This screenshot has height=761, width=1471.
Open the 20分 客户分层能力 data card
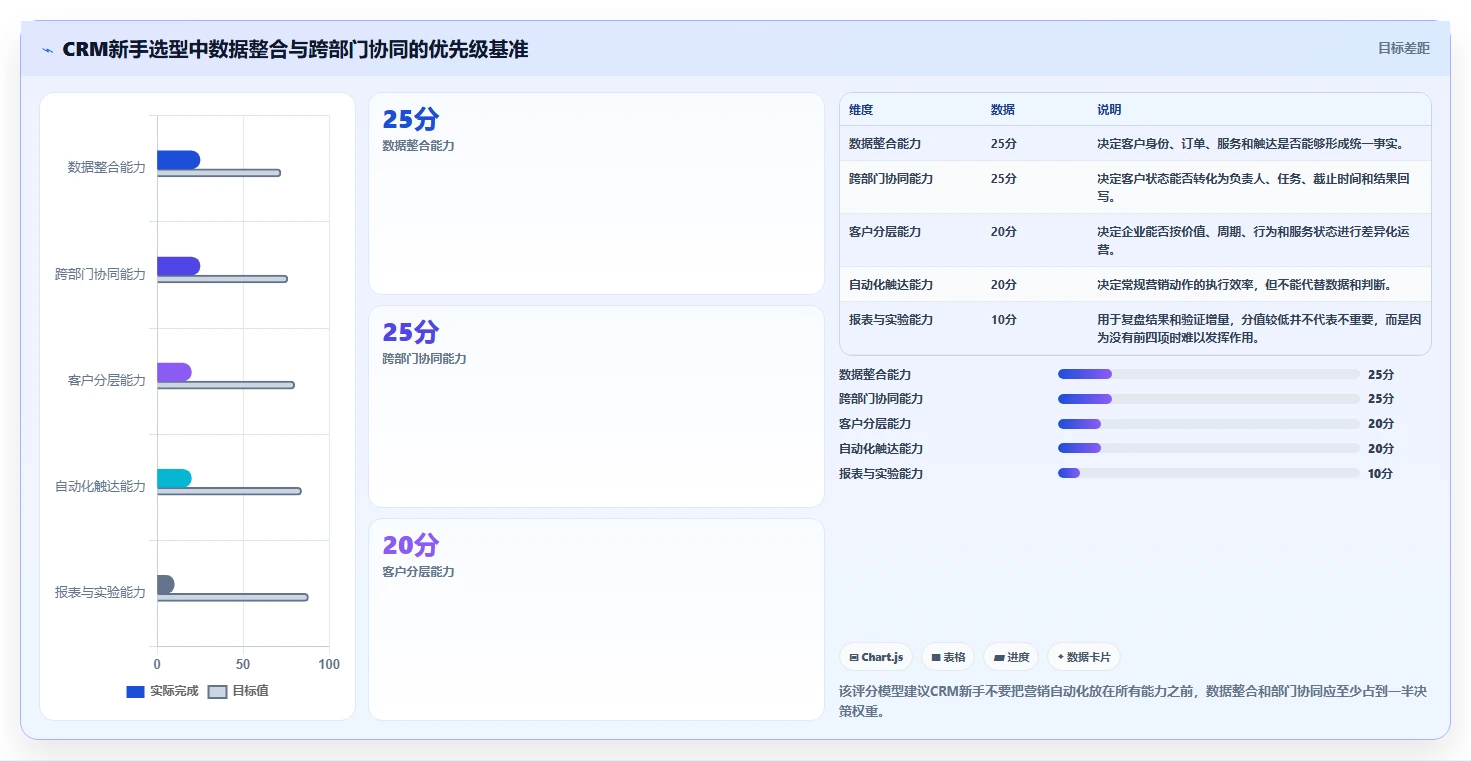point(596,619)
